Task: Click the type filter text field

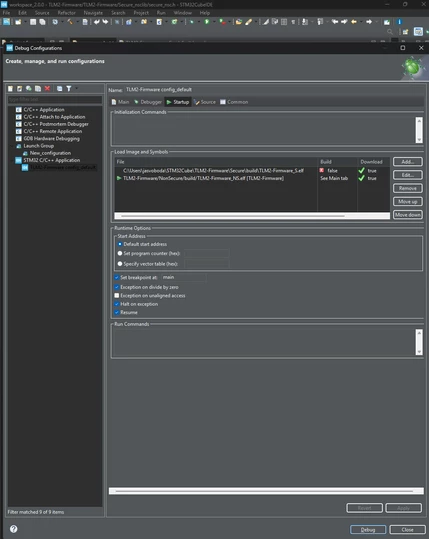Action: click(55, 99)
